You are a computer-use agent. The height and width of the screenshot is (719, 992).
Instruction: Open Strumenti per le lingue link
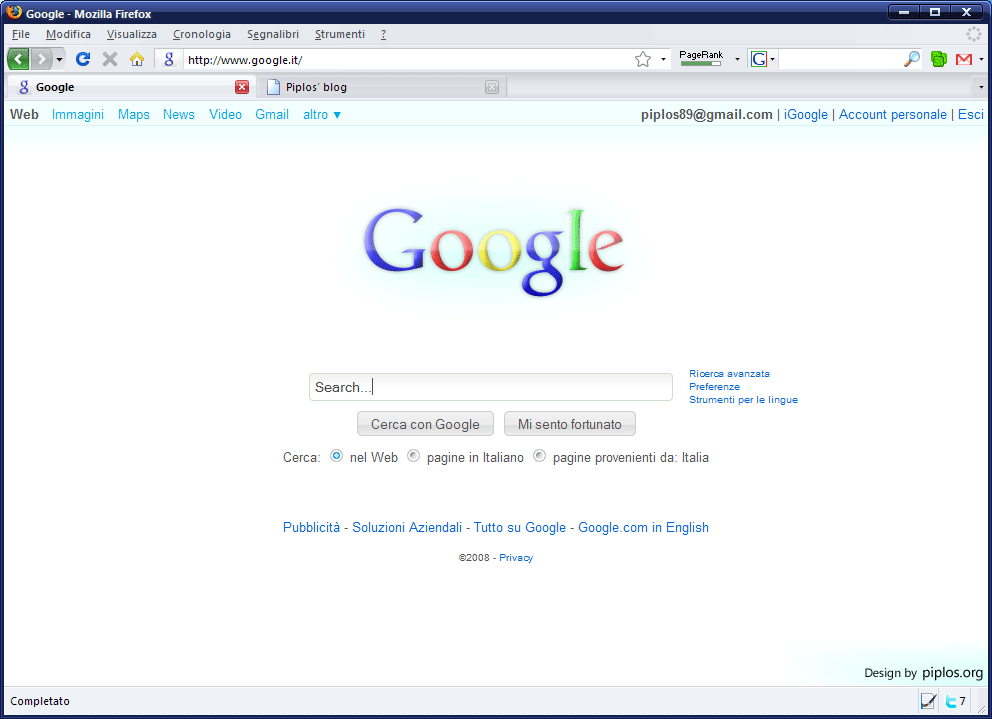coord(743,400)
